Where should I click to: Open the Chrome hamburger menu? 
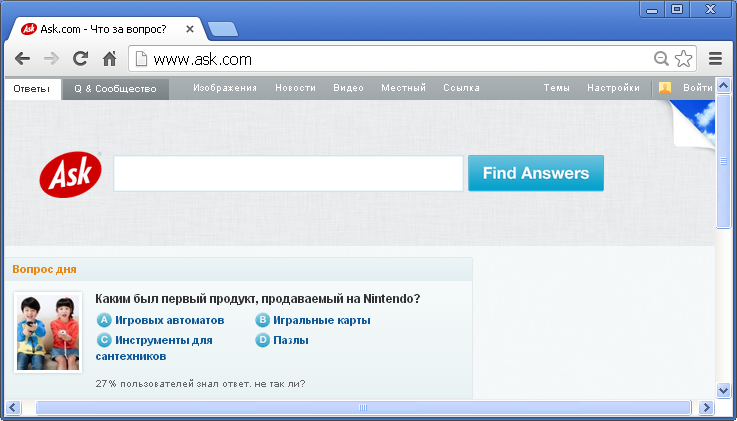click(x=715, y=59)
